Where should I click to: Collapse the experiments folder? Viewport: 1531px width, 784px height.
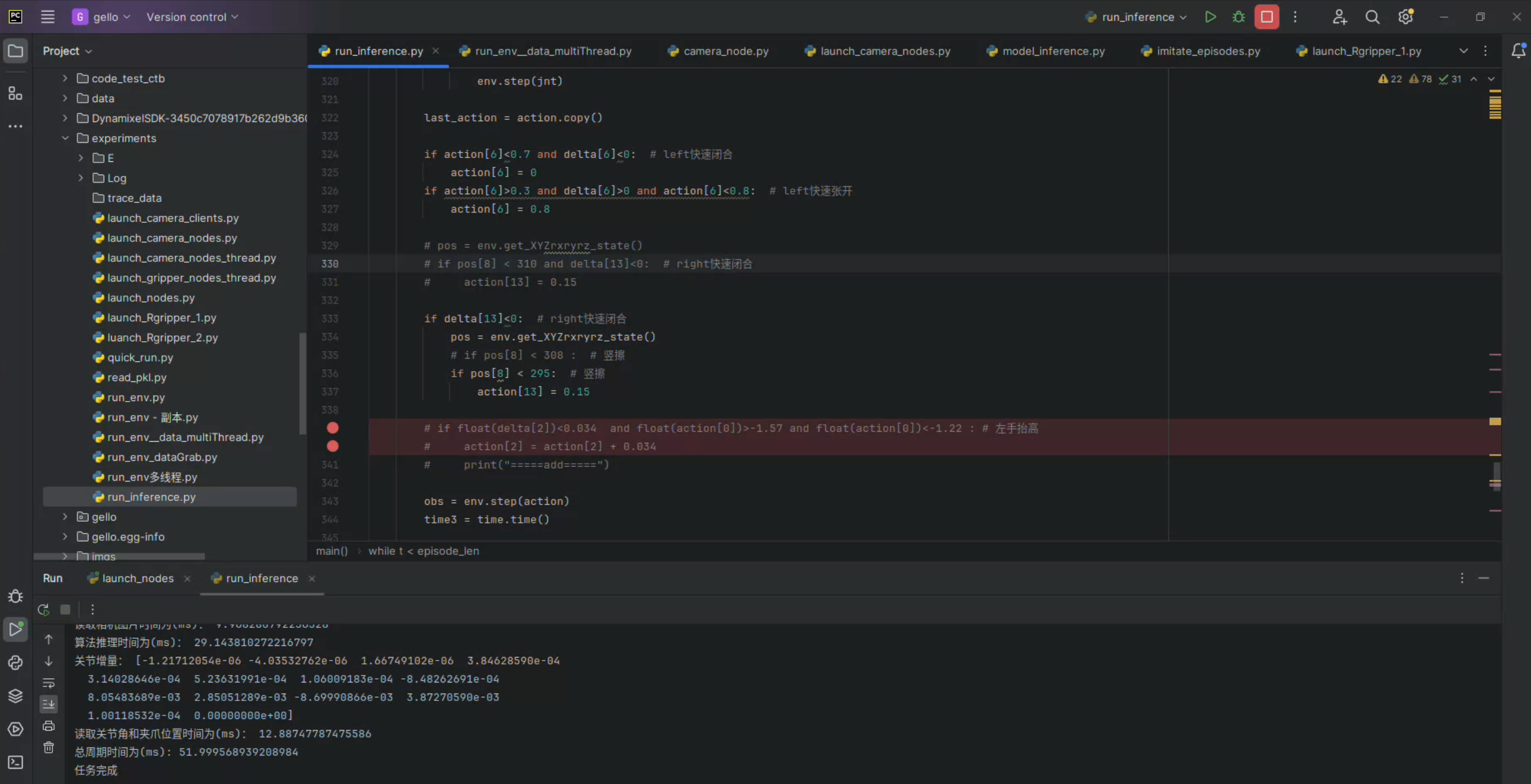[66, 139]
